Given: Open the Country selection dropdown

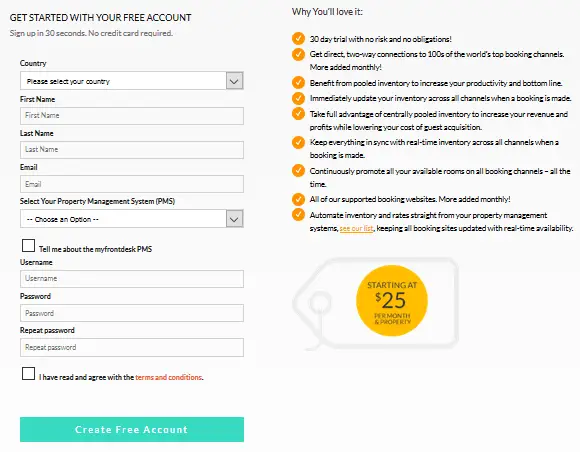Looking at the screenshot, I should [132, 81].
